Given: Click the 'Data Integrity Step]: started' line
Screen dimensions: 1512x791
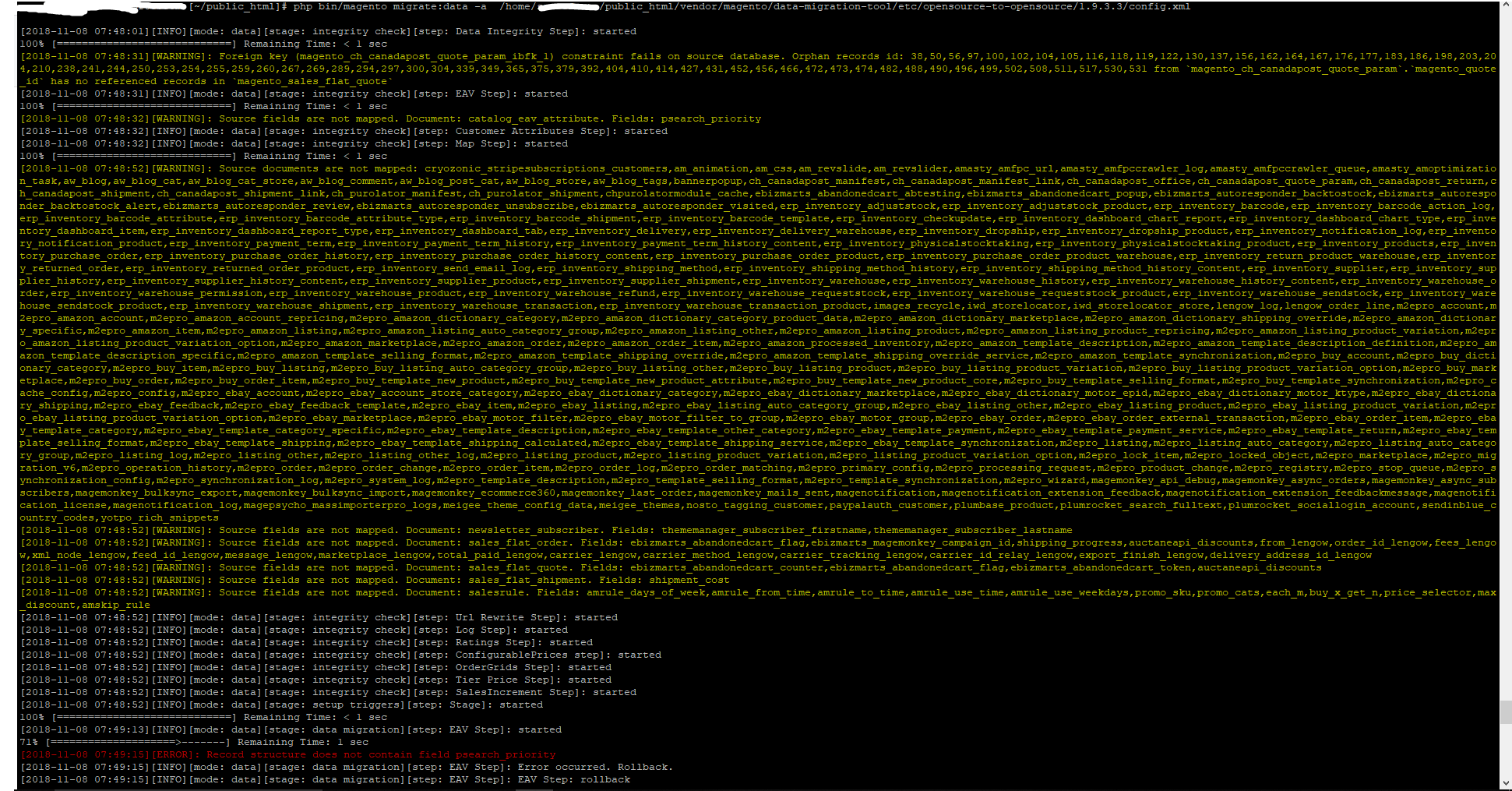Looking at the screenshot, I should 328,32.
